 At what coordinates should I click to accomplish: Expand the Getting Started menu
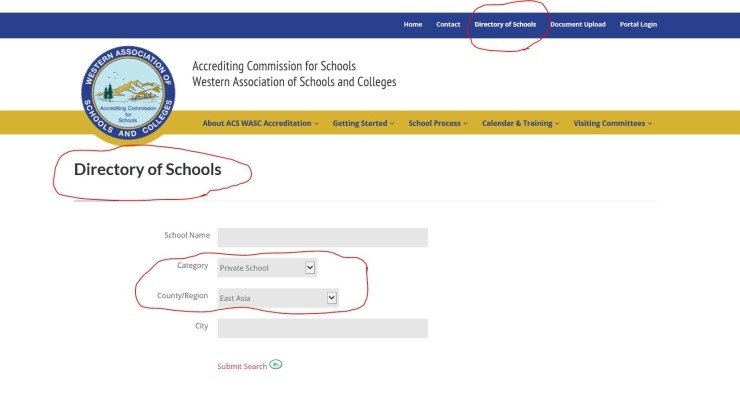pos(363,123)
